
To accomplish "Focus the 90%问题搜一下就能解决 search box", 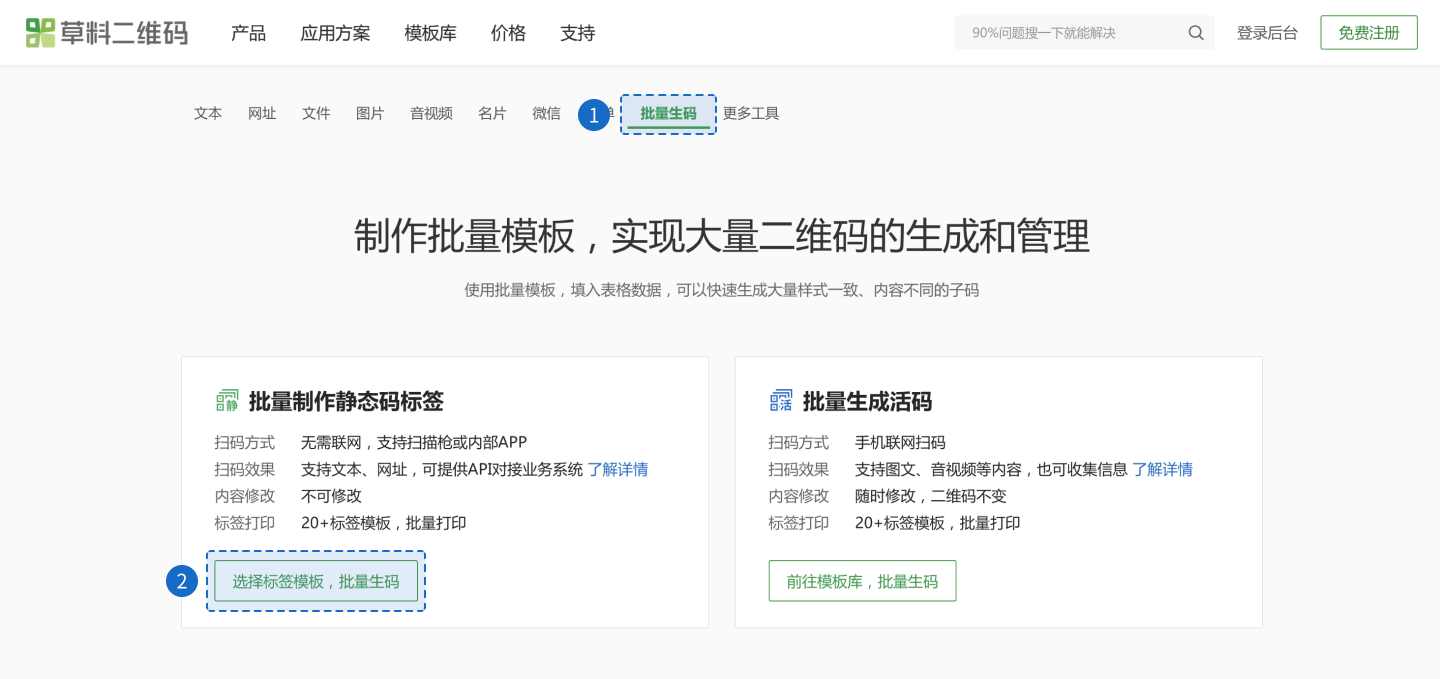I will [x=1084, y=33].
